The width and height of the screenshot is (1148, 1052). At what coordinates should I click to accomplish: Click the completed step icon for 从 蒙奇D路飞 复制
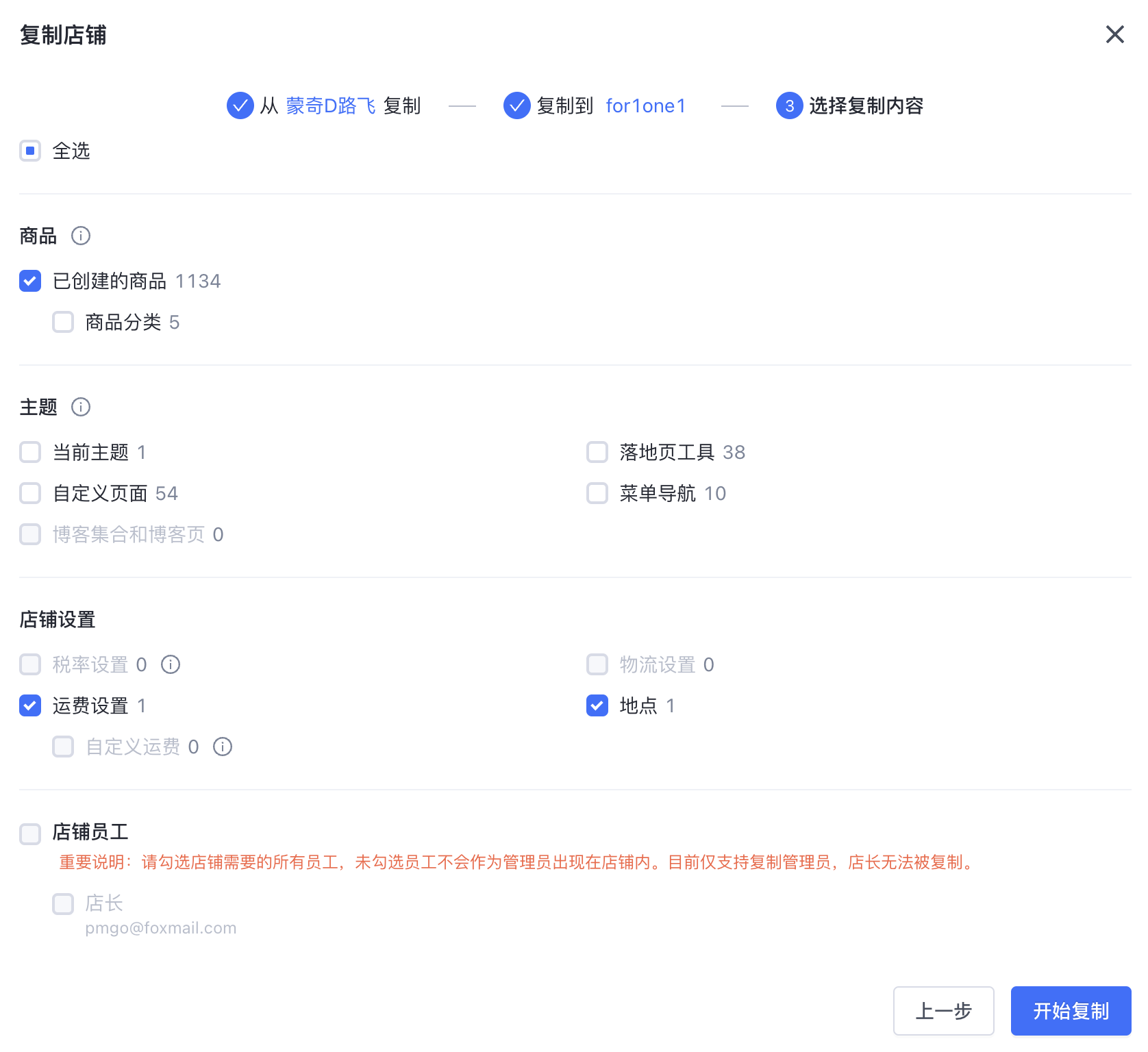[x=240, y=105]
